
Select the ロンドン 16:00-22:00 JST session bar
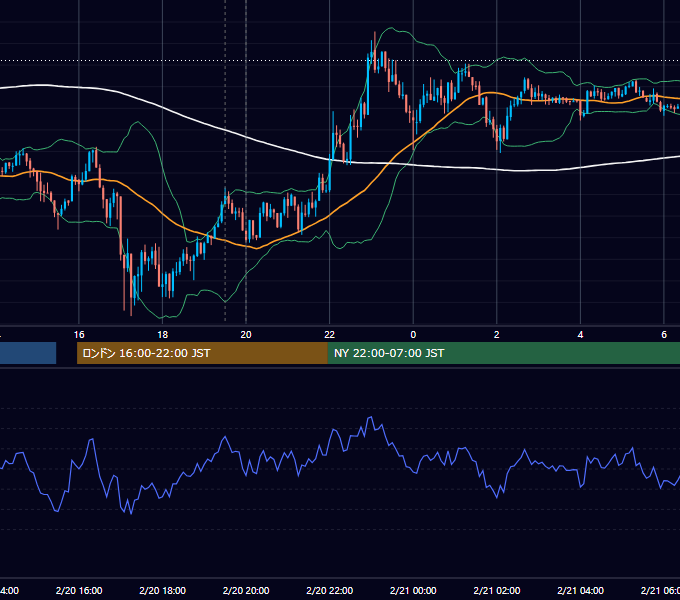[x=202, y=353]
